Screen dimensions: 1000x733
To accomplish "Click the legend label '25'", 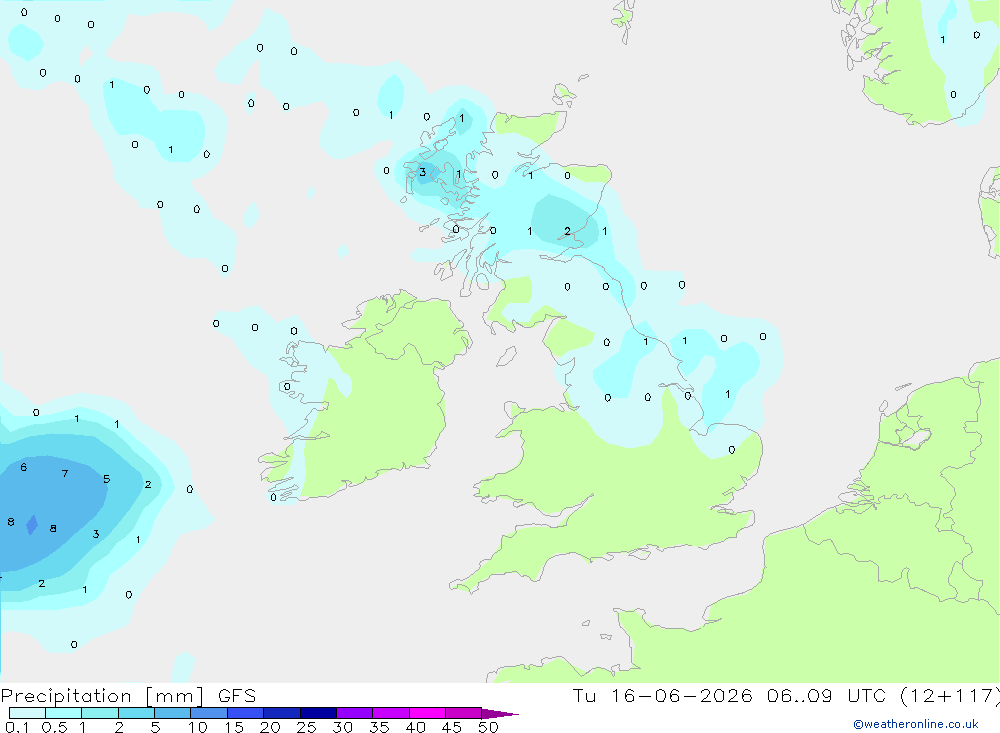I will click(307, 727).
